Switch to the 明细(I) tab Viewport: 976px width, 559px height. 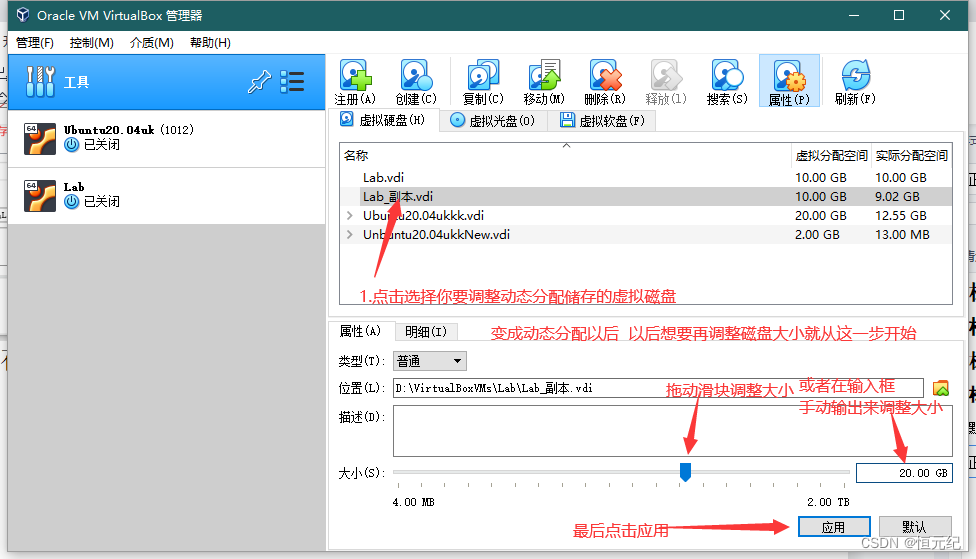click(x=426, y=332)
